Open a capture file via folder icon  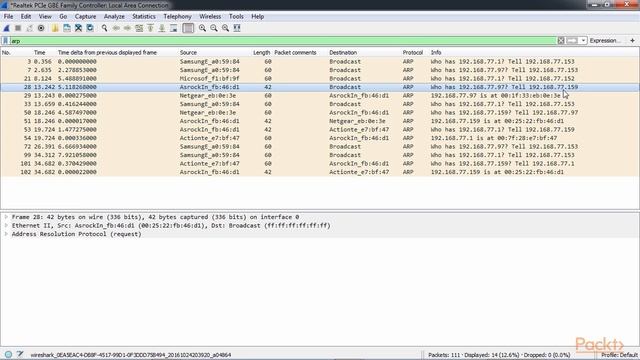coord(55,28)
